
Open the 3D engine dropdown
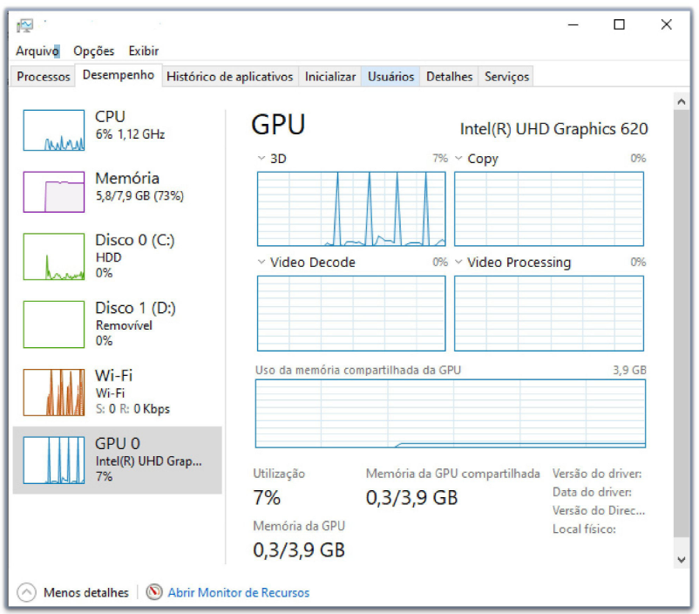click(261, 158)
